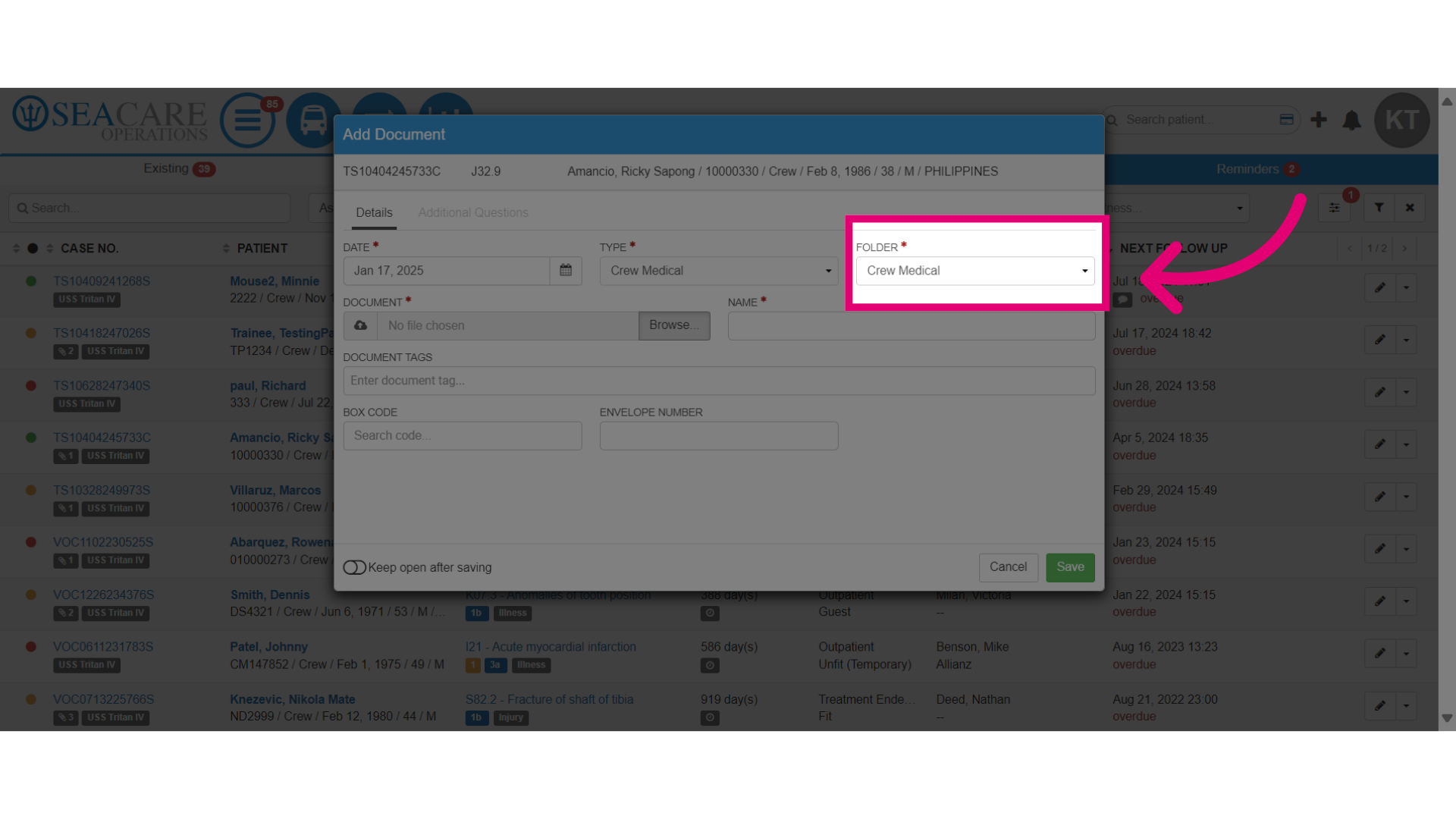
Task: Open case link VOC07132257668
Action: click(103, 699)
